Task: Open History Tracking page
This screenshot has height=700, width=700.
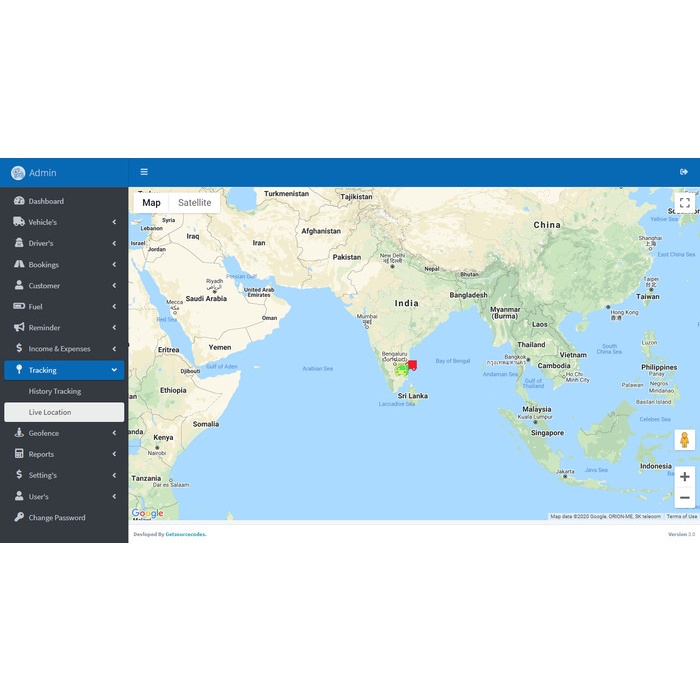Action: click(x=55, y=391)
